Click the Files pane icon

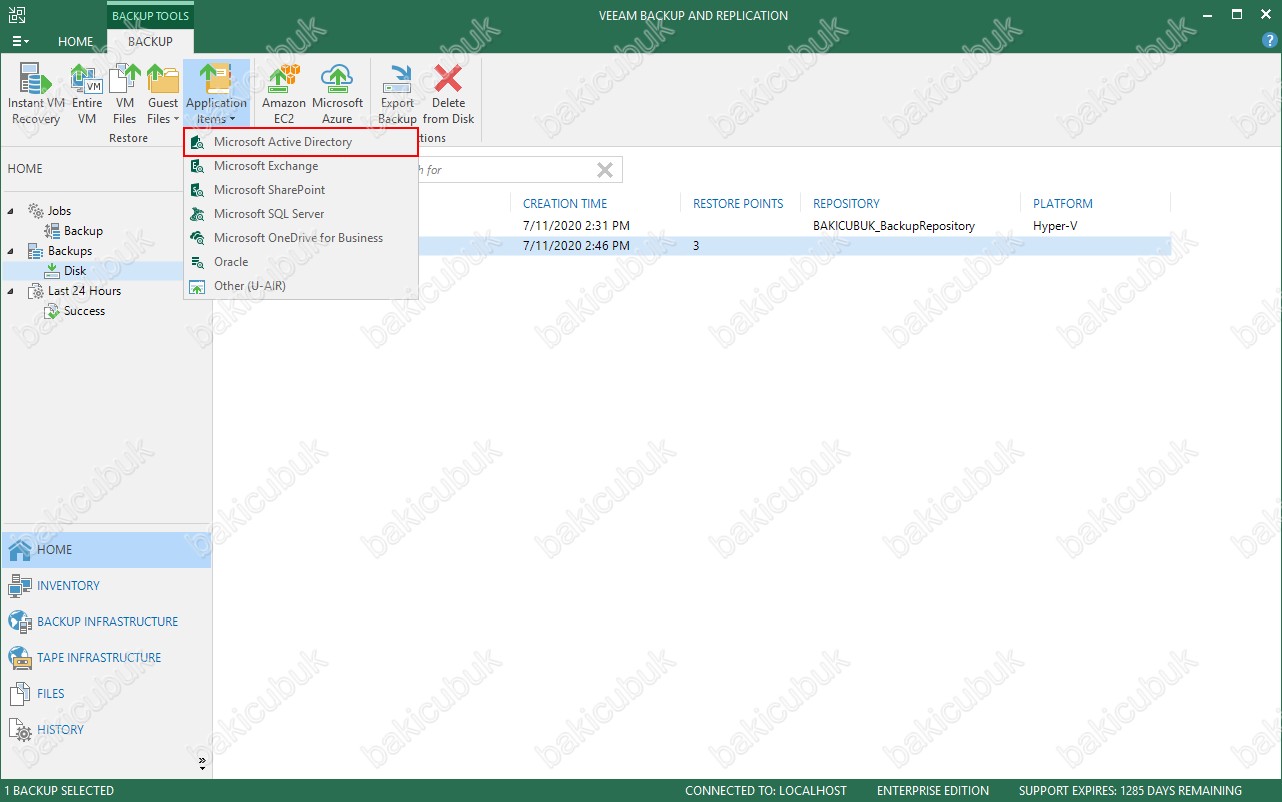20,694
